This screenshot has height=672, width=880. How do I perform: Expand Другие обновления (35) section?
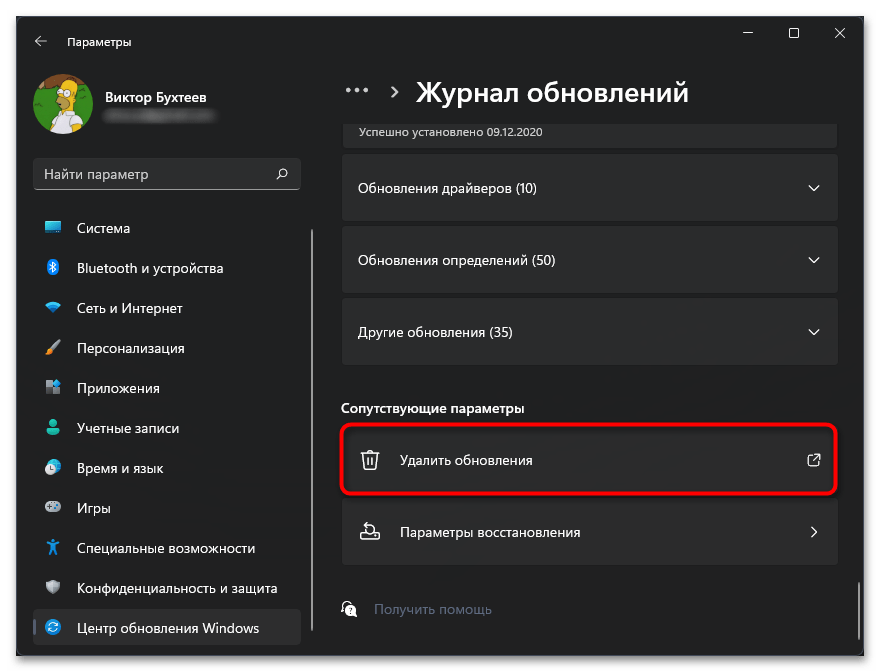pos(814,332)
